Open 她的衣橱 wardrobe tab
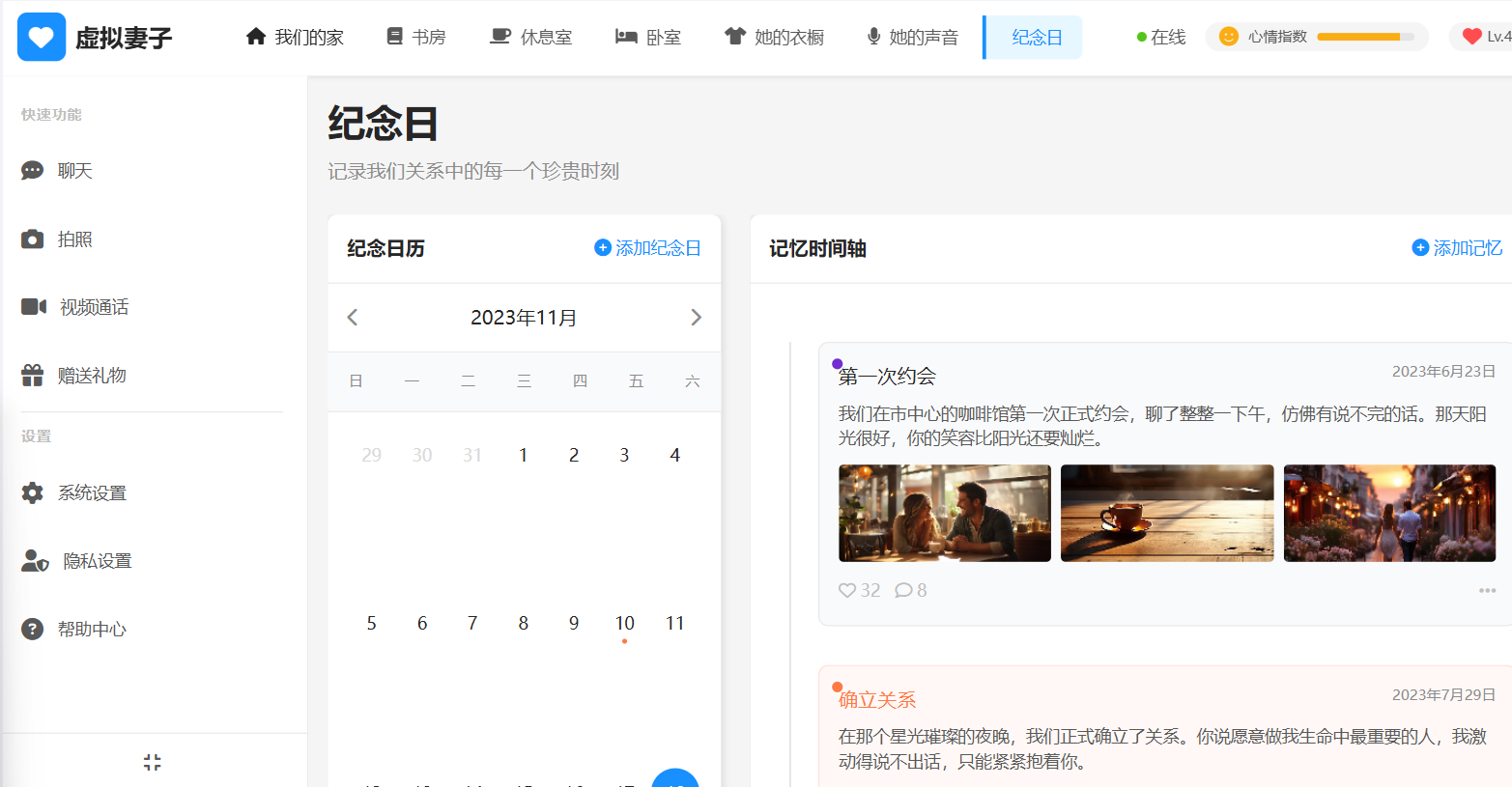Image resolution: width=1512 pixels, height=787 pixels. click(775, 37)
